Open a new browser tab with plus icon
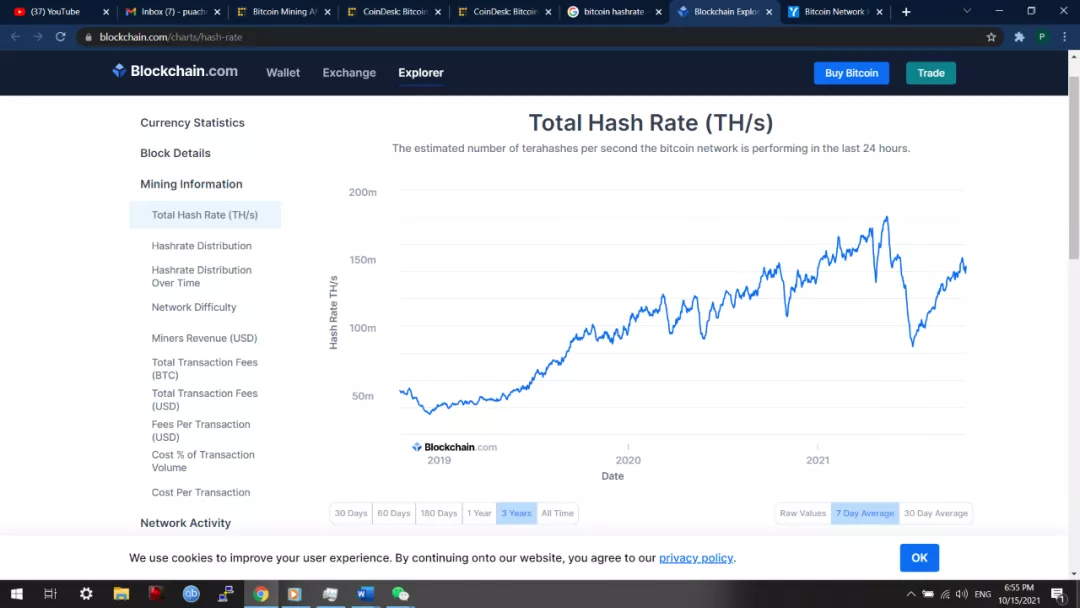Screen dimensions: 1080x608 tap(906, 12)
